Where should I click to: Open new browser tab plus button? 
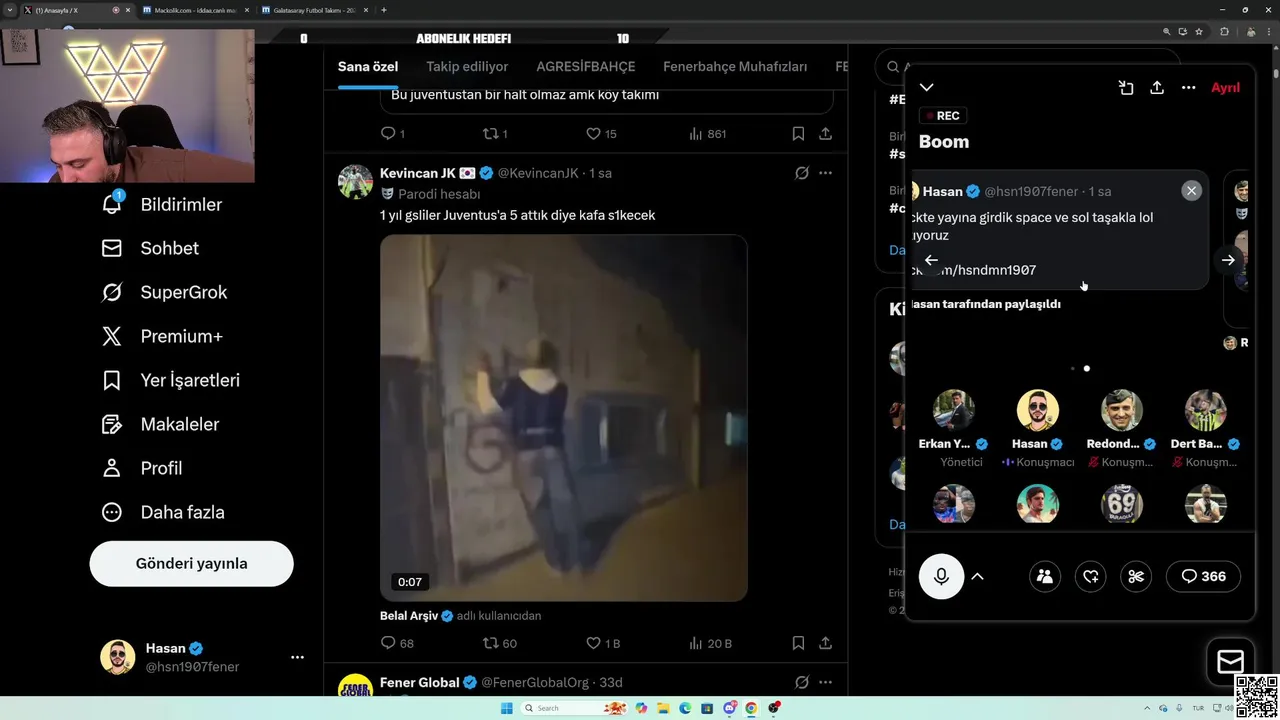[384, 10]
